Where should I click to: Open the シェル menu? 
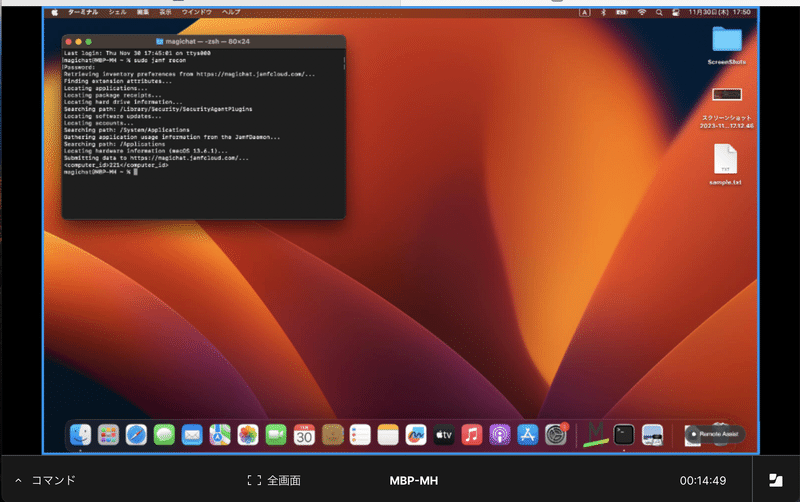[x=117, y=12]
